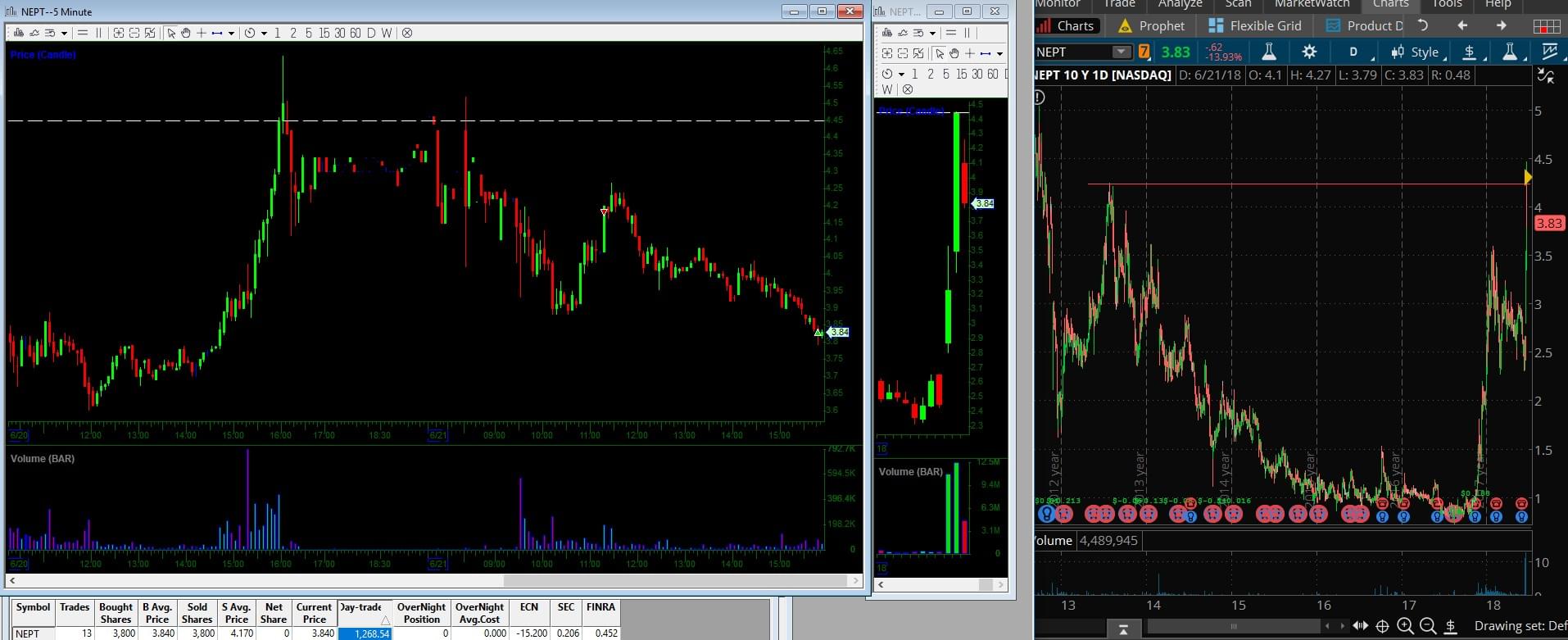Open the D timeframe dropdown in thinkorswim chart
The image size is (1568, 640).
(x=1356, y=52)
